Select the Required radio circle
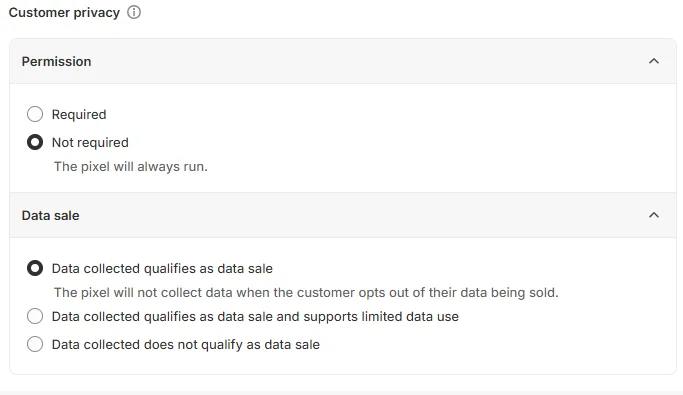 [35, 114]
